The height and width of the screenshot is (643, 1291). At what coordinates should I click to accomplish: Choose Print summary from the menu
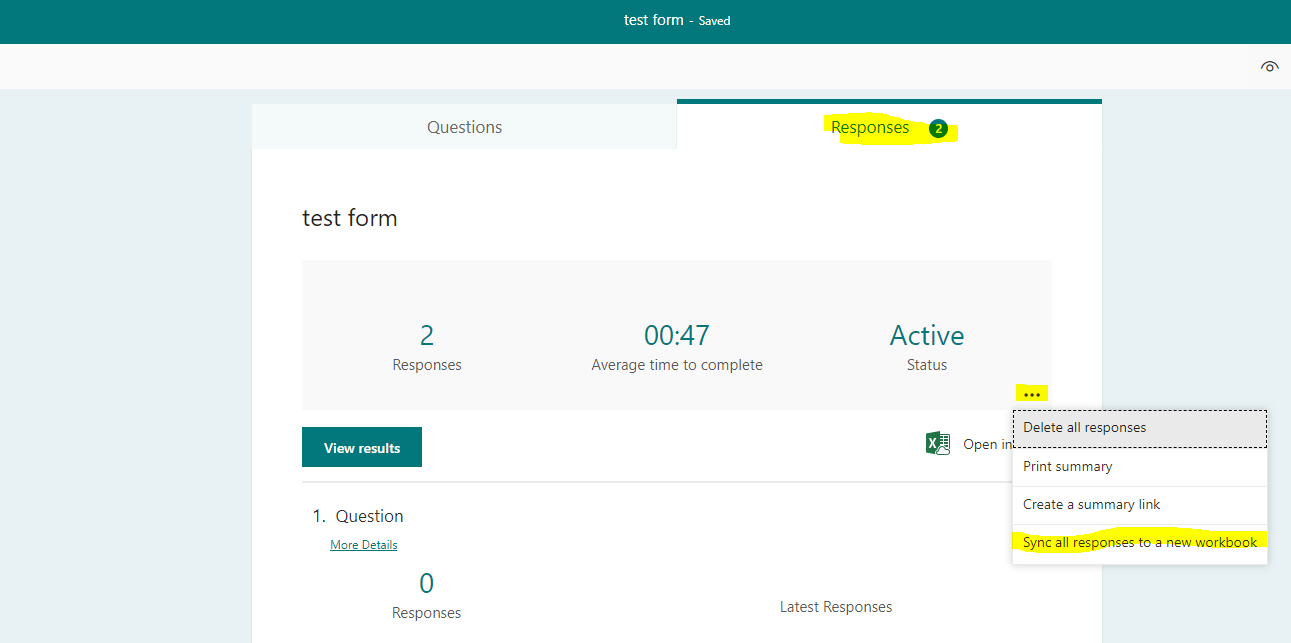click(1067, 466)
